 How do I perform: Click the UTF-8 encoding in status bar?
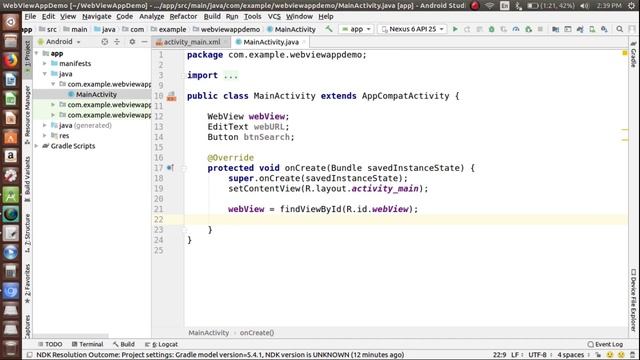point(538,355)
